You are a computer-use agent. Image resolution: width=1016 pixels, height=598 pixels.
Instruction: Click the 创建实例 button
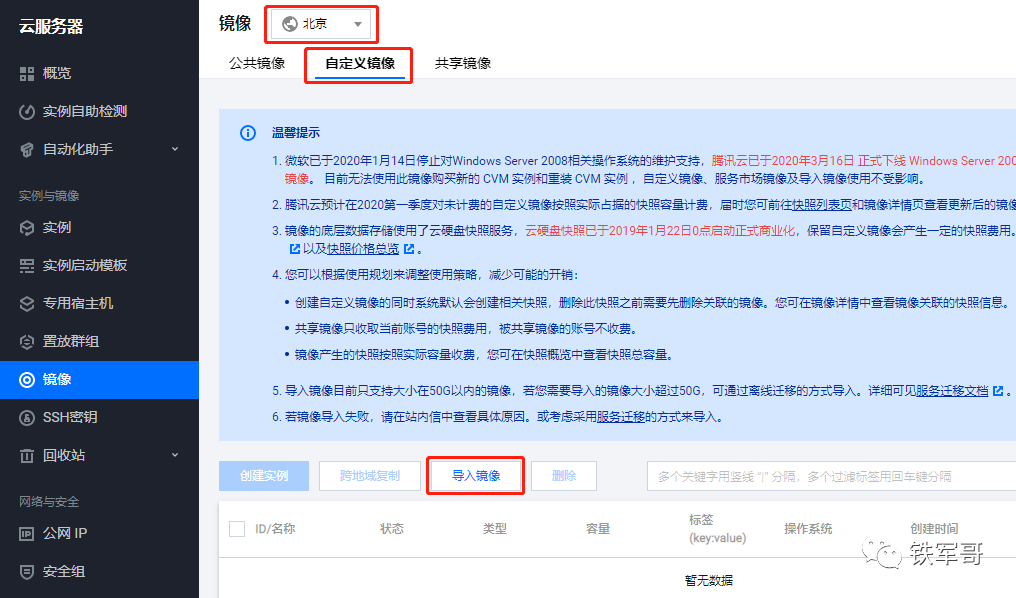[x=264, y=476]
